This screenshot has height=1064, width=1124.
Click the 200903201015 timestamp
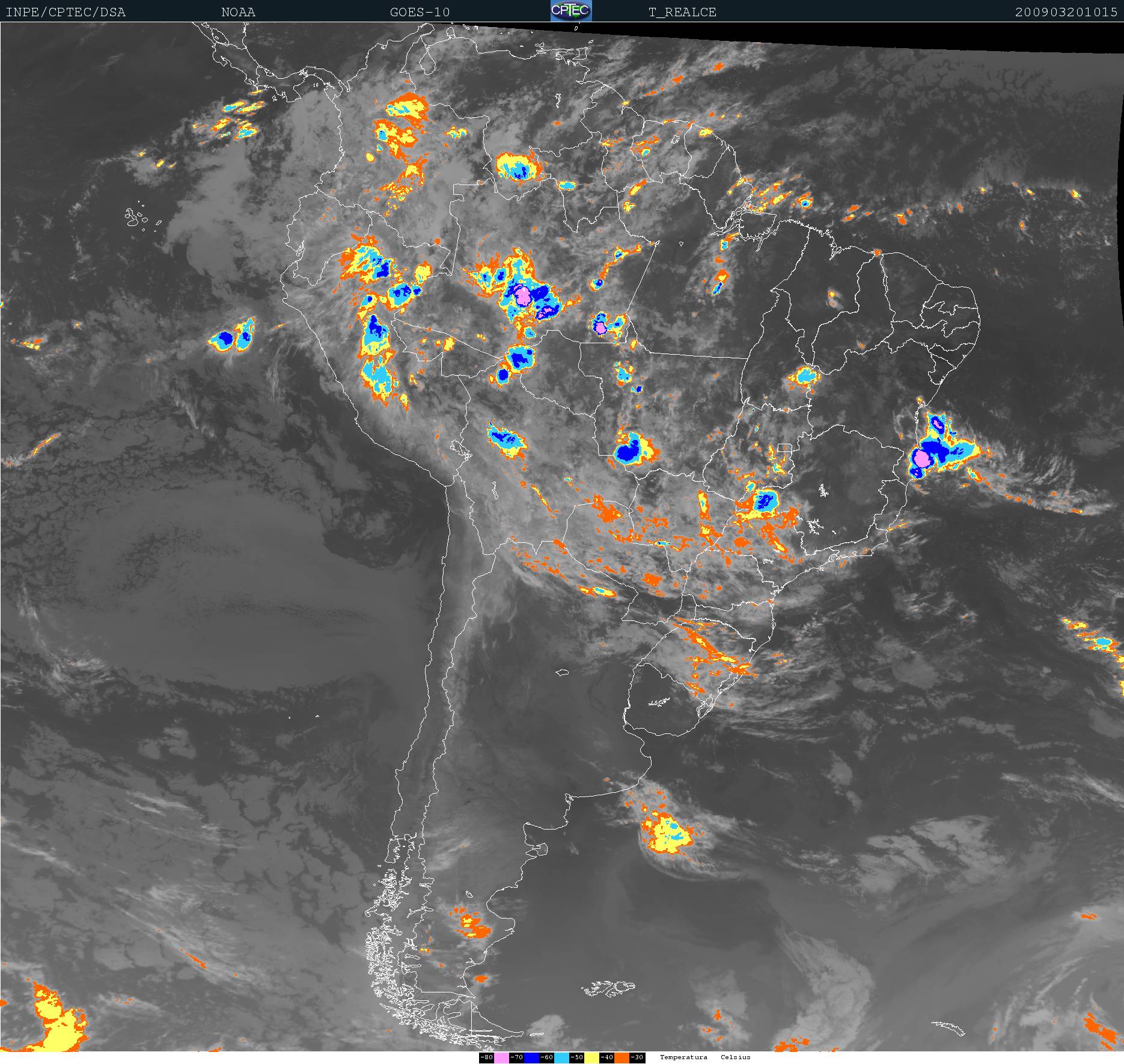[1066, 12]
